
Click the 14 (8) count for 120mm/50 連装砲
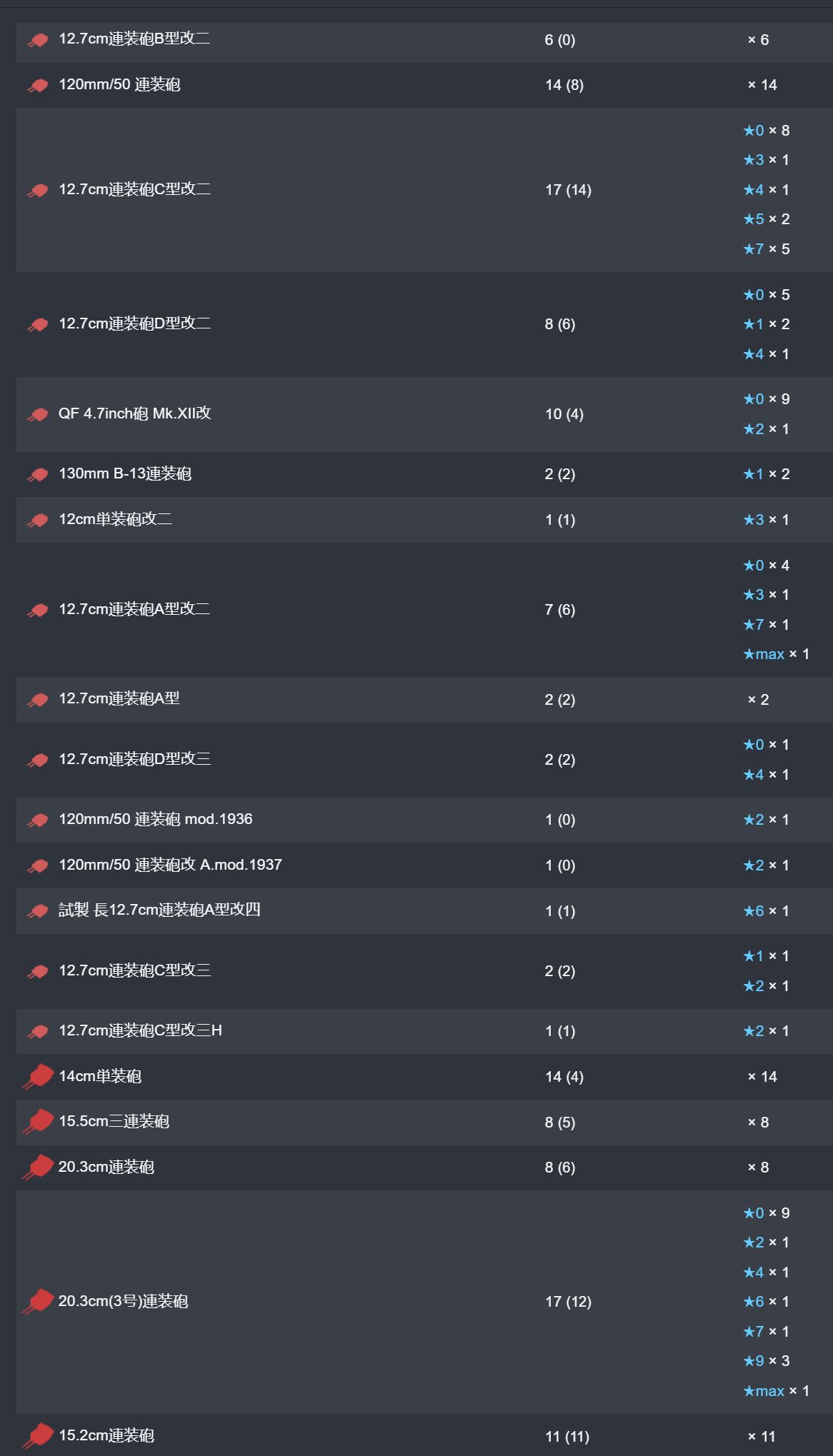(564, 85)
